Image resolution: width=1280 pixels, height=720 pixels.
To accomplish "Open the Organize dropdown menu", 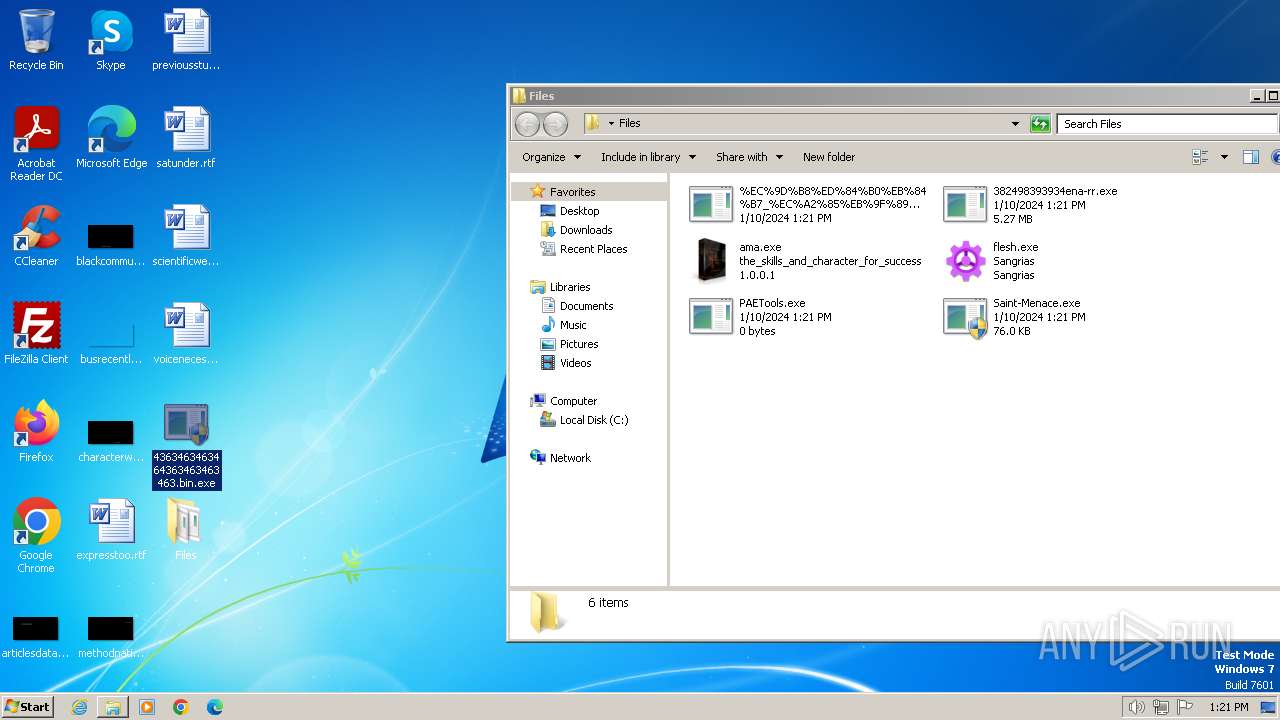I will (551, 157).
